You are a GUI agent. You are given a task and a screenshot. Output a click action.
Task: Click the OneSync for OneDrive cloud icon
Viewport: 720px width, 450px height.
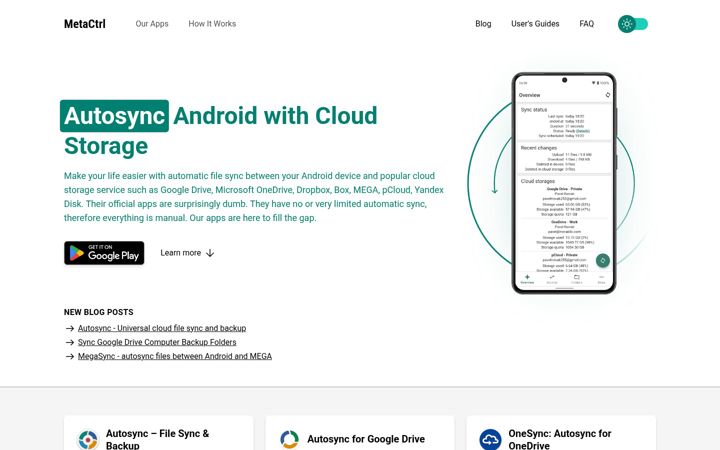click(490, 439)
